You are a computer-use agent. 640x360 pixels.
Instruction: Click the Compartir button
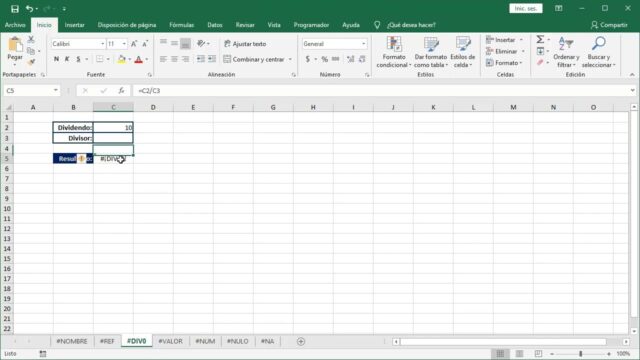tap(609, 25)
